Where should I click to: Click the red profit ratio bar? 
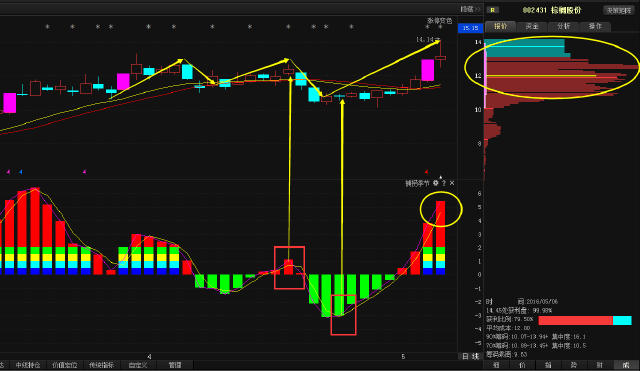pyautogui.click(x=576, y=320)
